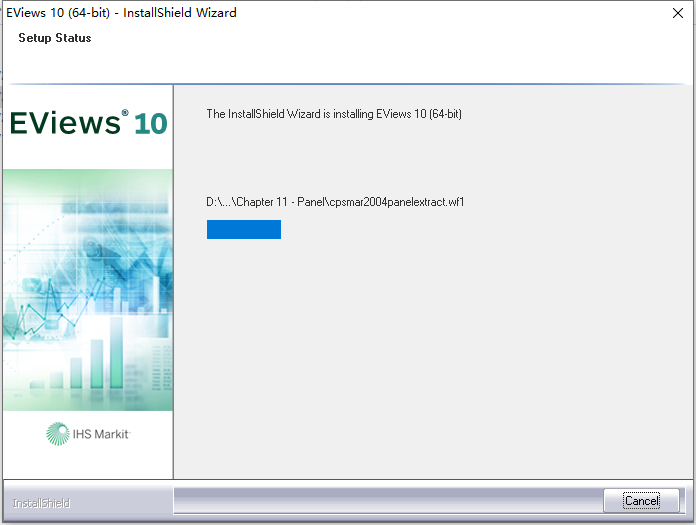Click the IHS Markit sunburst logo
696x525 pixels.
(x=58, y=434)
